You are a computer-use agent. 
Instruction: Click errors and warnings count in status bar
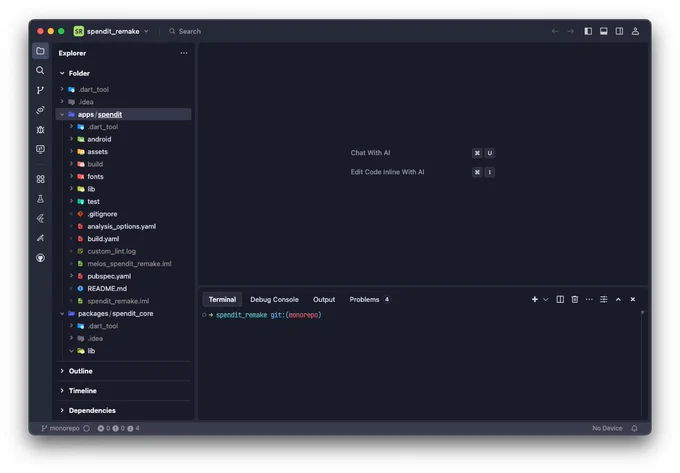[x=118, y=428]
